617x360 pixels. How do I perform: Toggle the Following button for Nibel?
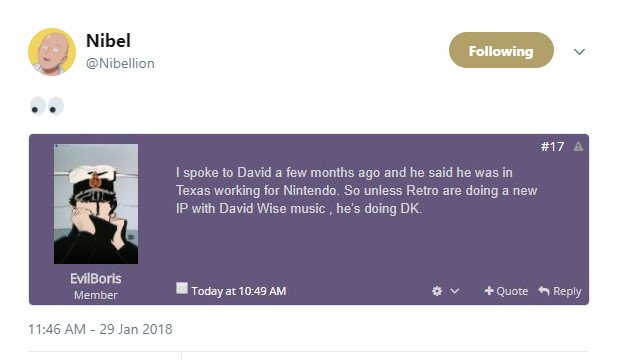(x=501, y=50)
